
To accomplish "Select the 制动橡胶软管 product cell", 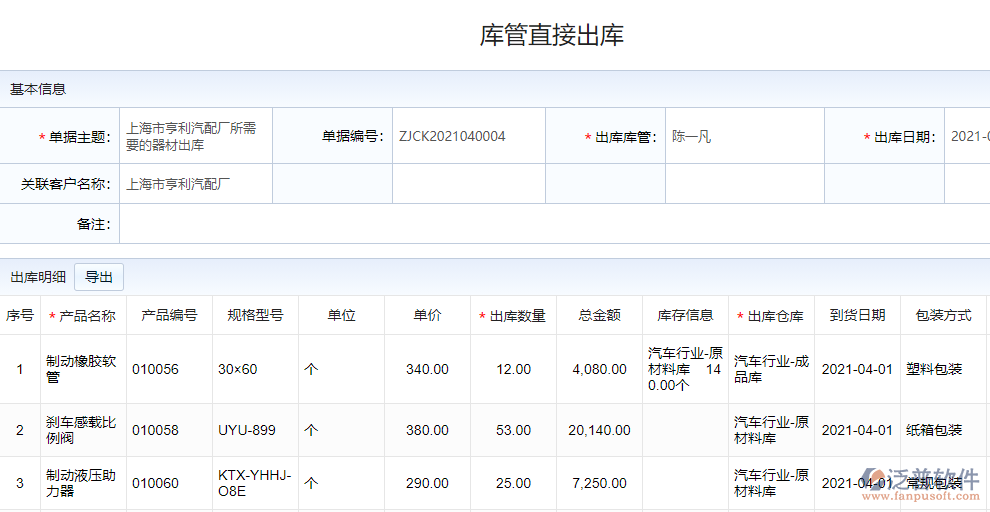I will (x=83, y=369).
